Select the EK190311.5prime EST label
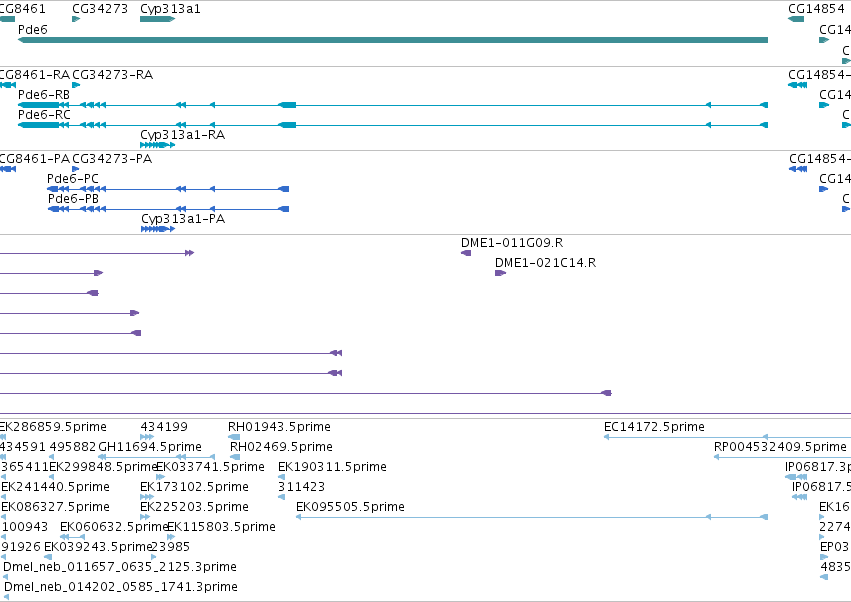This screenshot has width=851, height=602. 332,467
